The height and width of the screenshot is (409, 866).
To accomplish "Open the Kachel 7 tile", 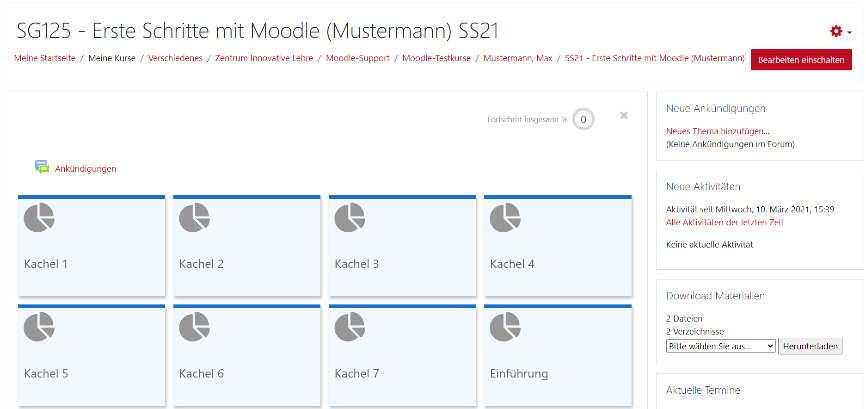I will pyautogui.click(x=401, y=355).
